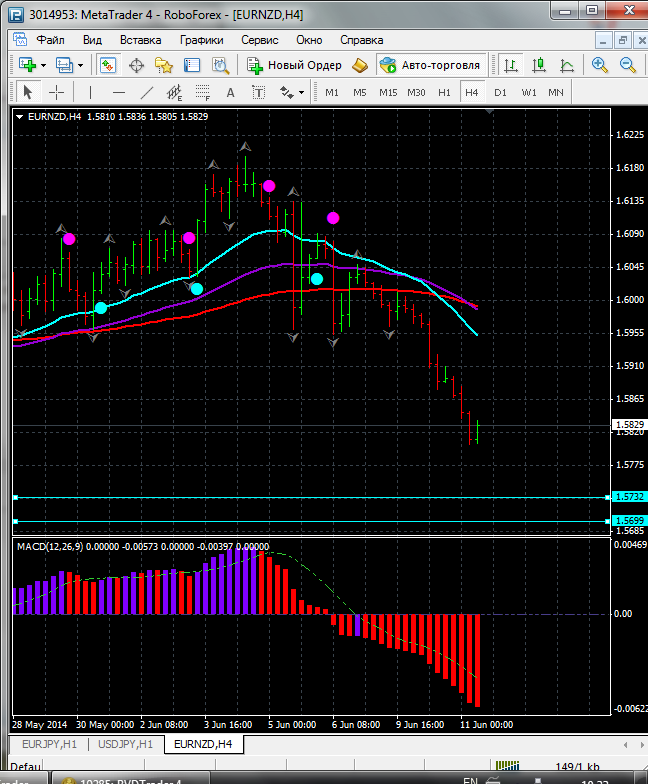
Task: Open the Файл menu
Action: click(x=50, y=40)
